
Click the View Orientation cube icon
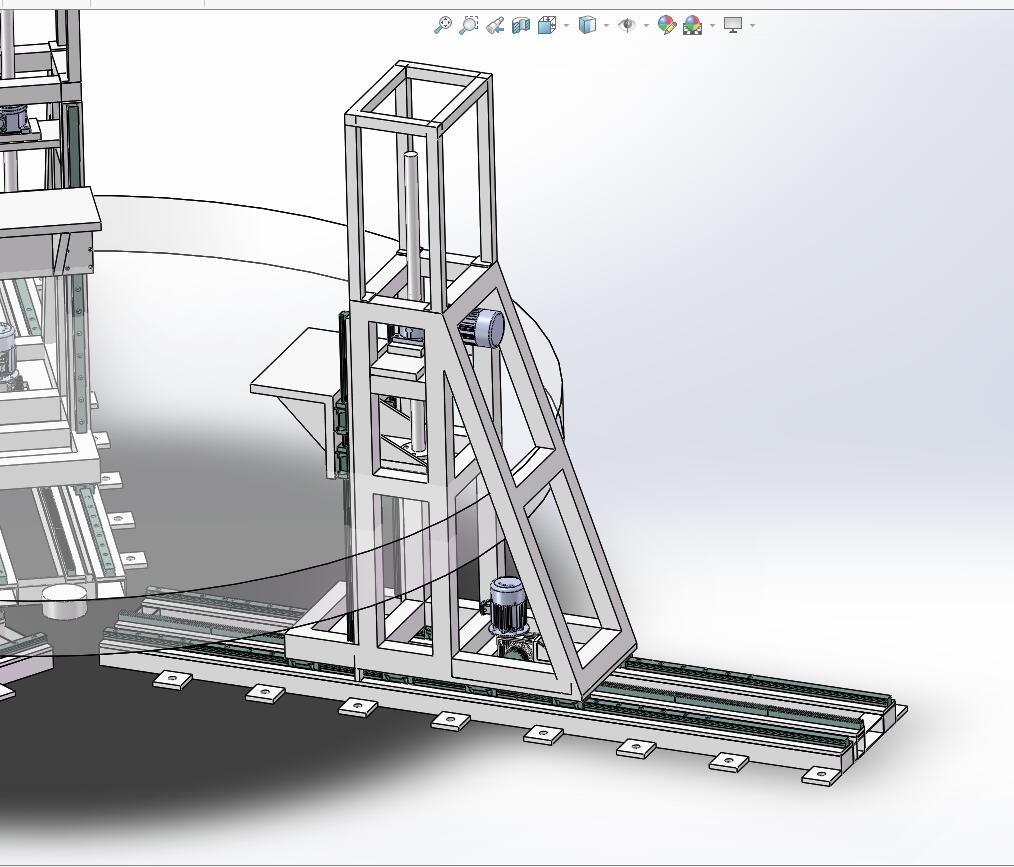coord(546,25)
